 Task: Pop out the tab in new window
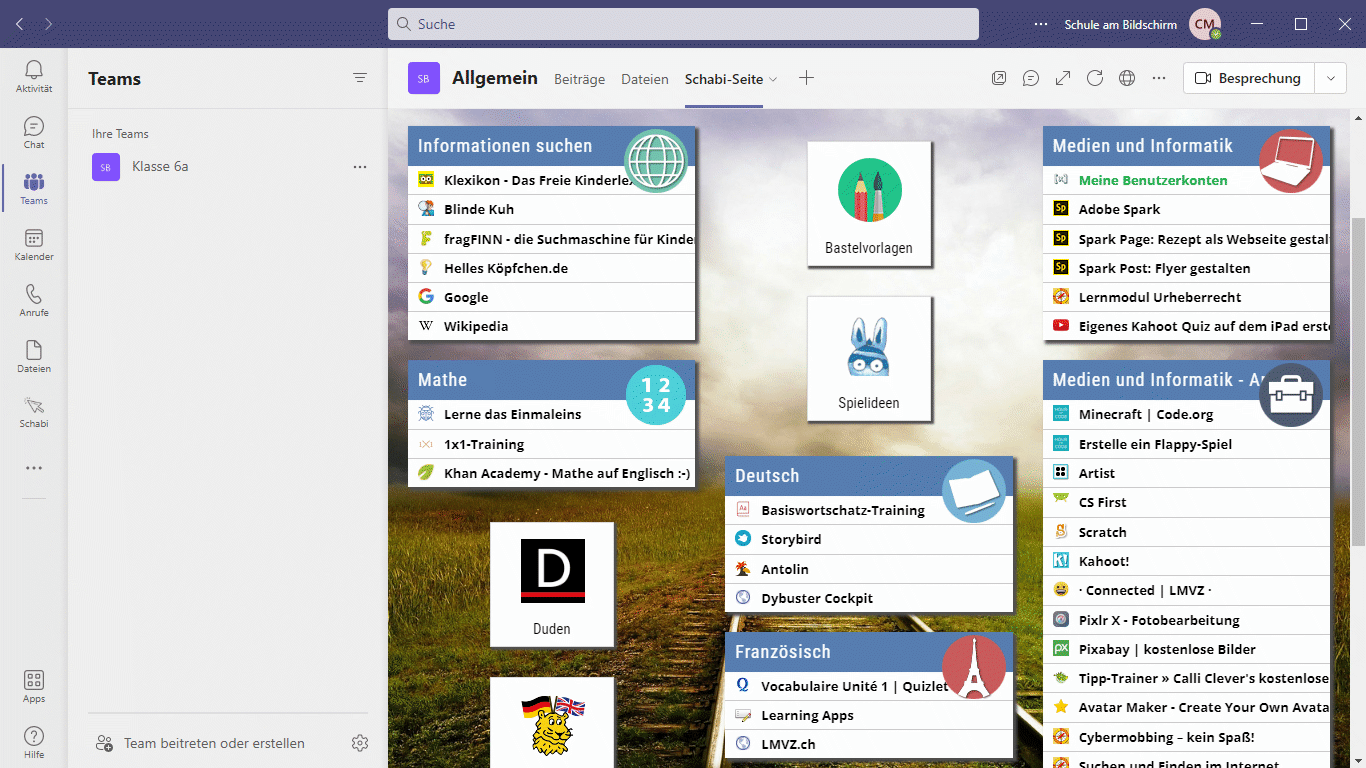(x=999, y=78)
